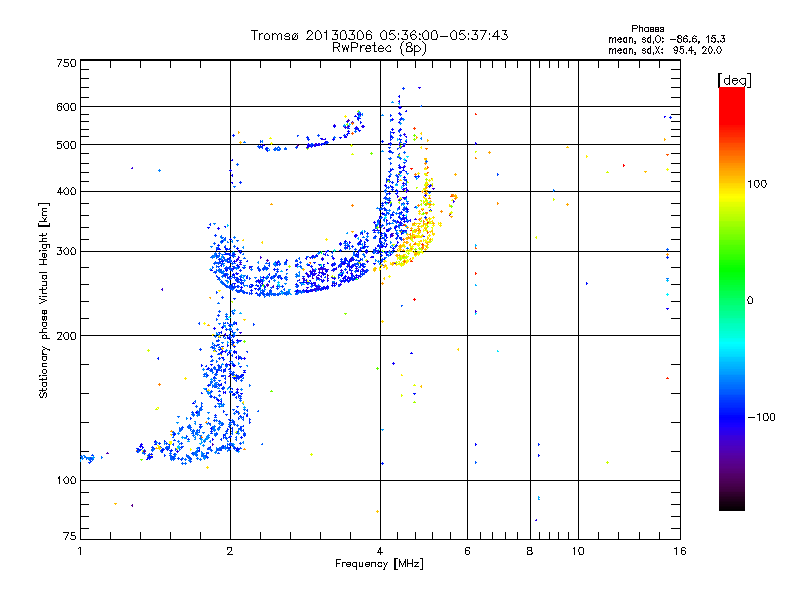This screenshot has height=600, width=800.
Task: Click the y-axis tick label '75'
Action: (70, 536)
